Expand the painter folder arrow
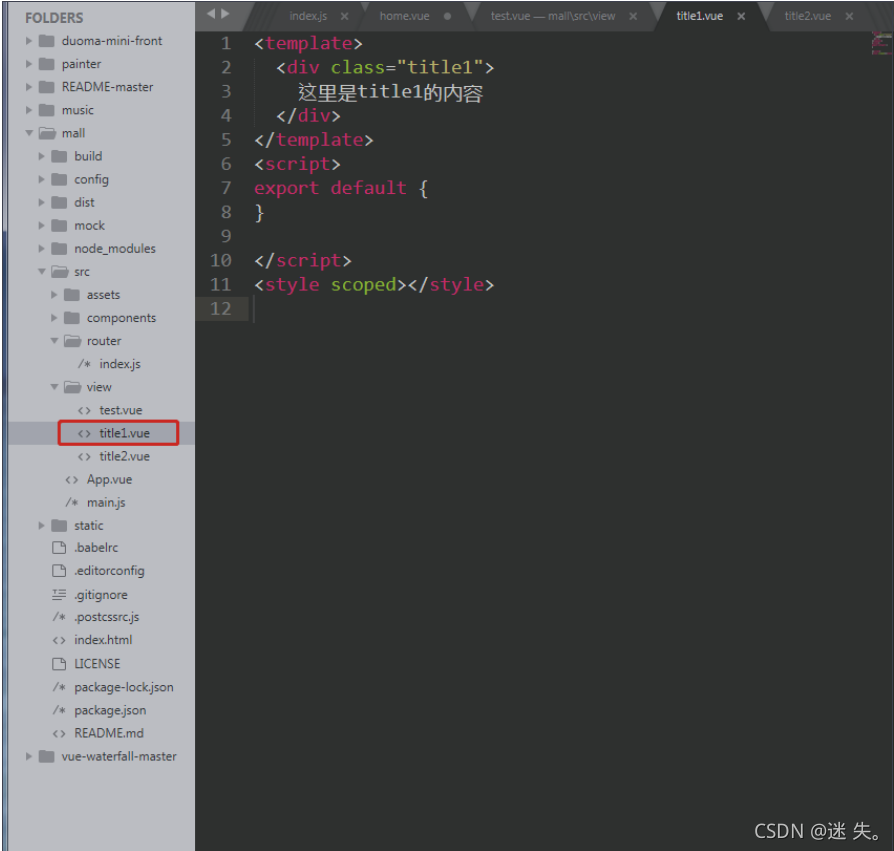 [29, 64]
